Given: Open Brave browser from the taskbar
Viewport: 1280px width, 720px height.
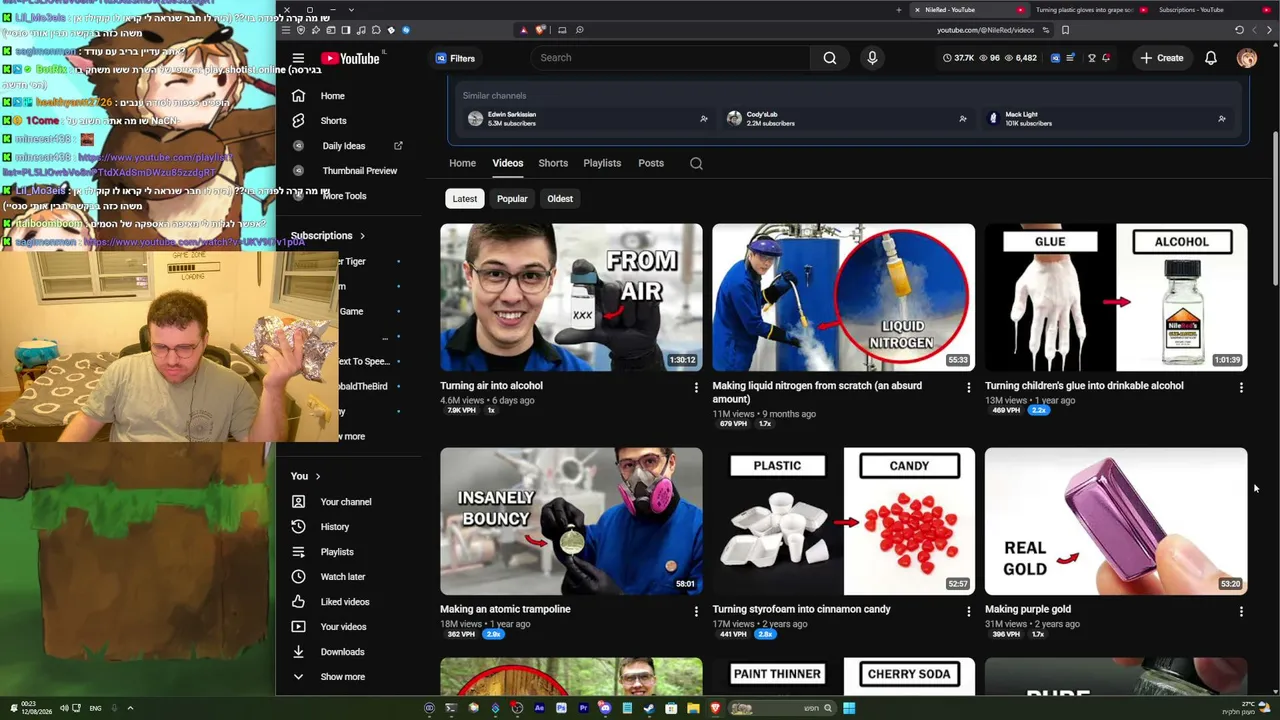Looking at the screenshot, I should point(715,708).
